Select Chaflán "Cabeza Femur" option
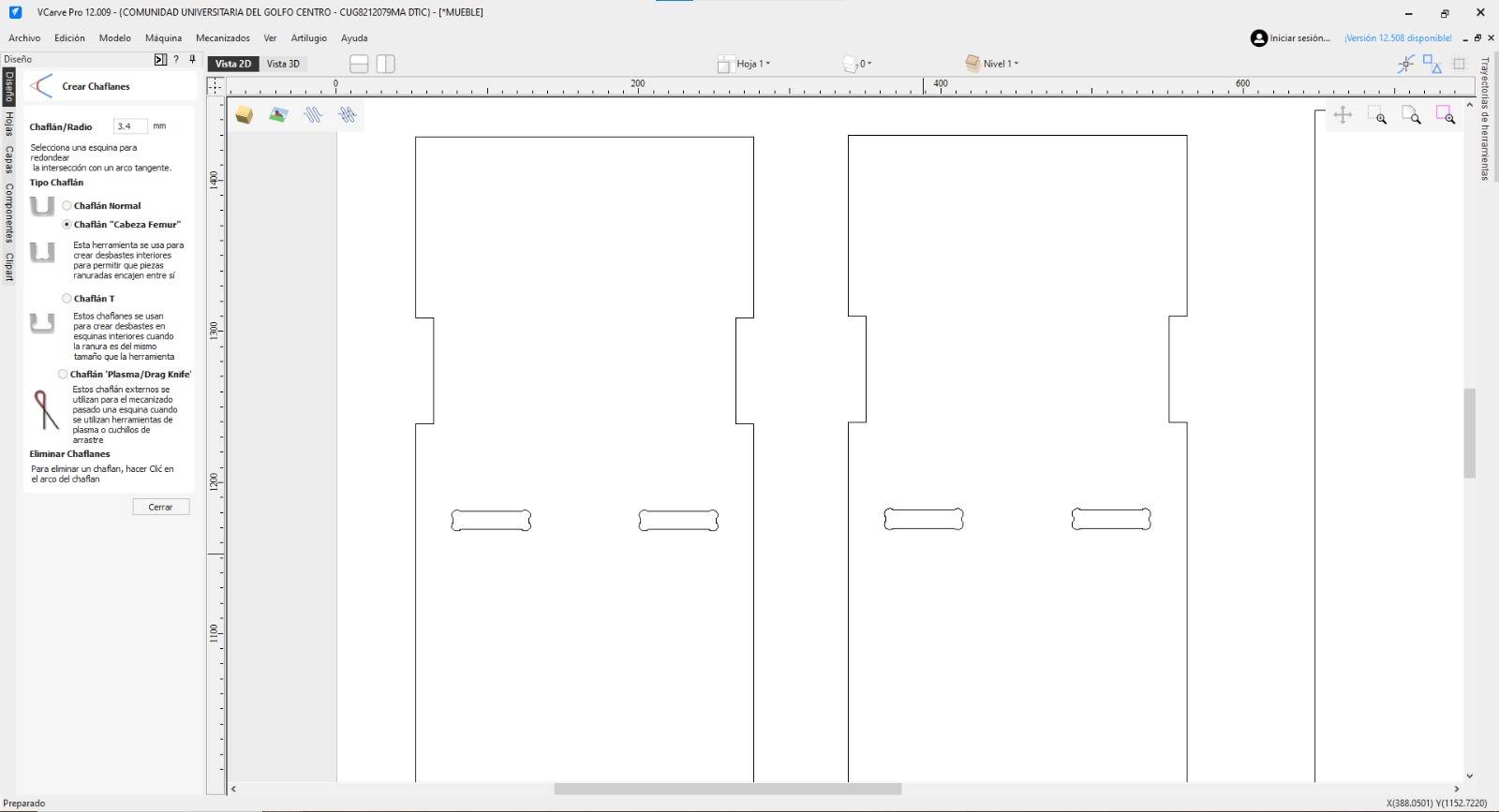This screenshot has height=812, width=1499. [x=67, y=225]
